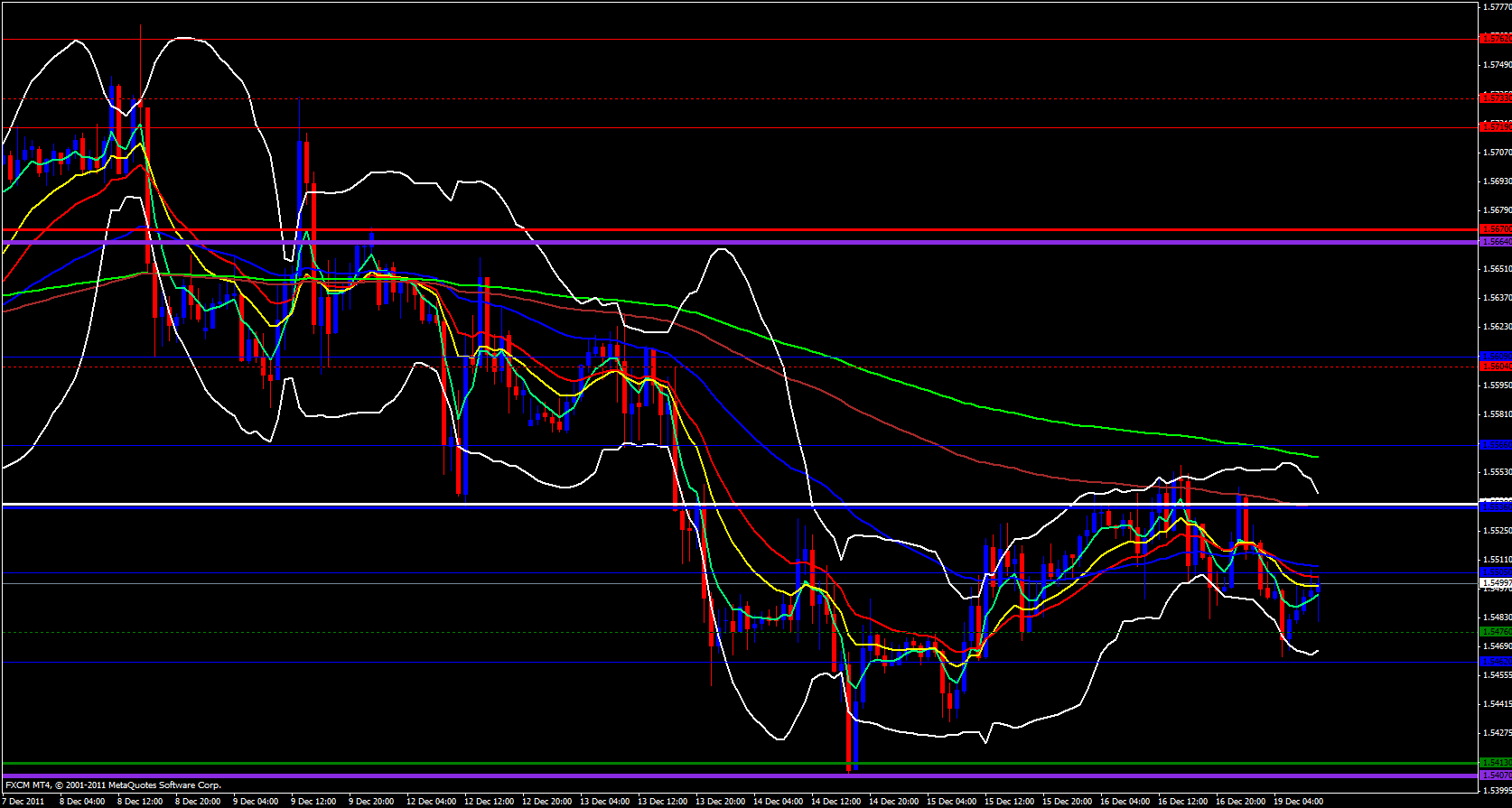Click the 19 Dec 04:00 time label

point(1298,801)
